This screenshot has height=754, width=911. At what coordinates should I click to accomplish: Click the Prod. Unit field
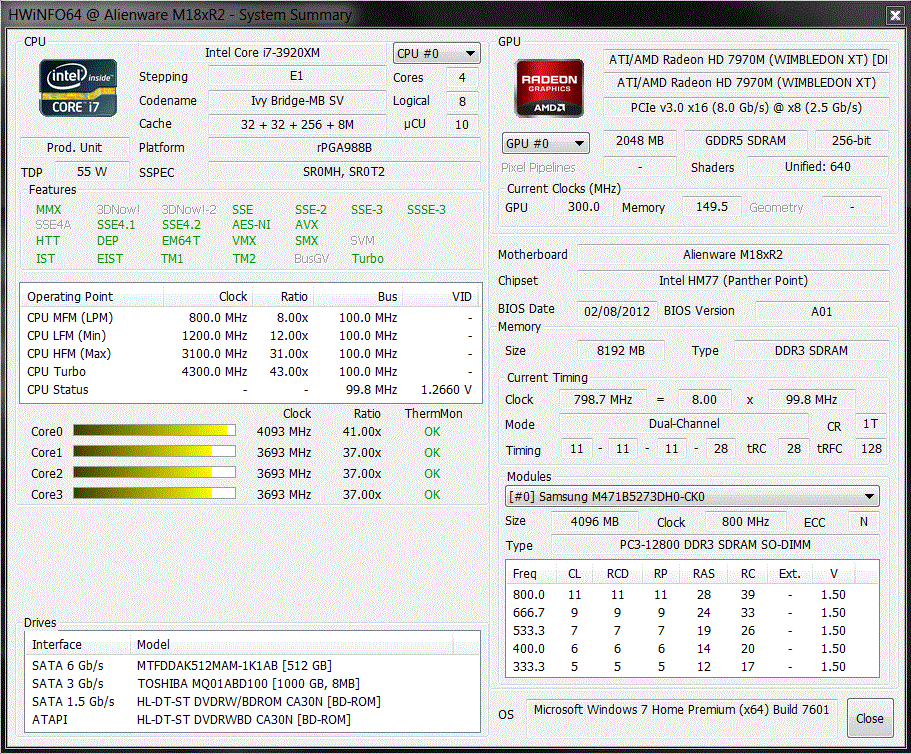pos(74,148)
